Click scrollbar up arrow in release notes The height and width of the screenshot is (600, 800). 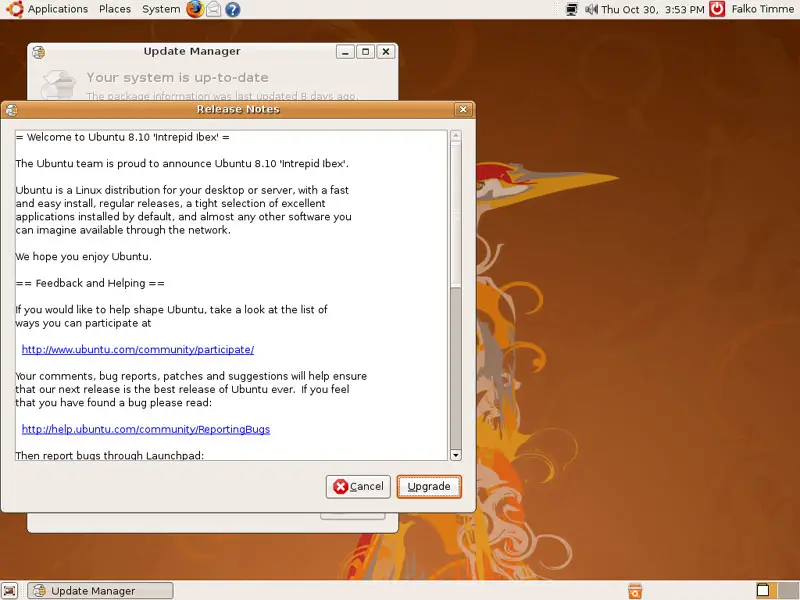[x=456, y=136]
